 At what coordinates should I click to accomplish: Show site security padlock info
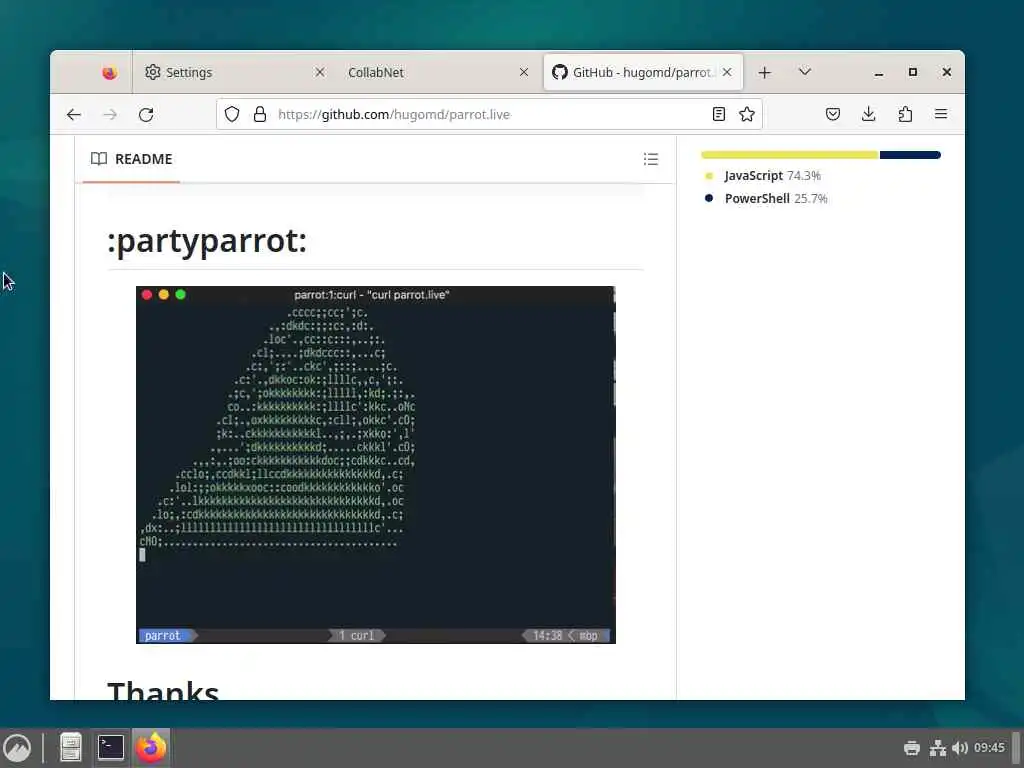tap(260, 114)
